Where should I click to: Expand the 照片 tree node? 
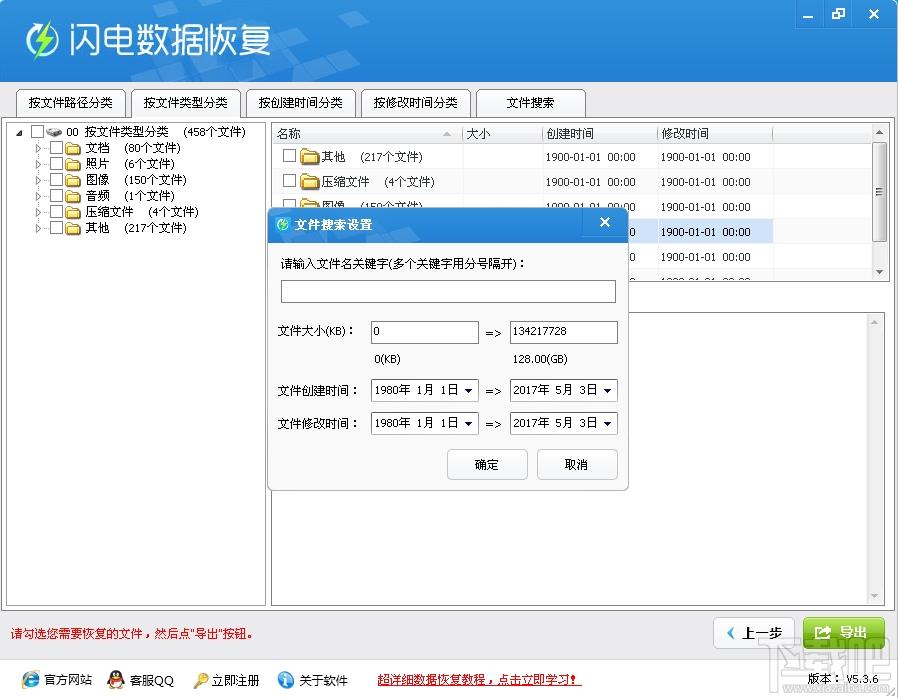(38, 164)
